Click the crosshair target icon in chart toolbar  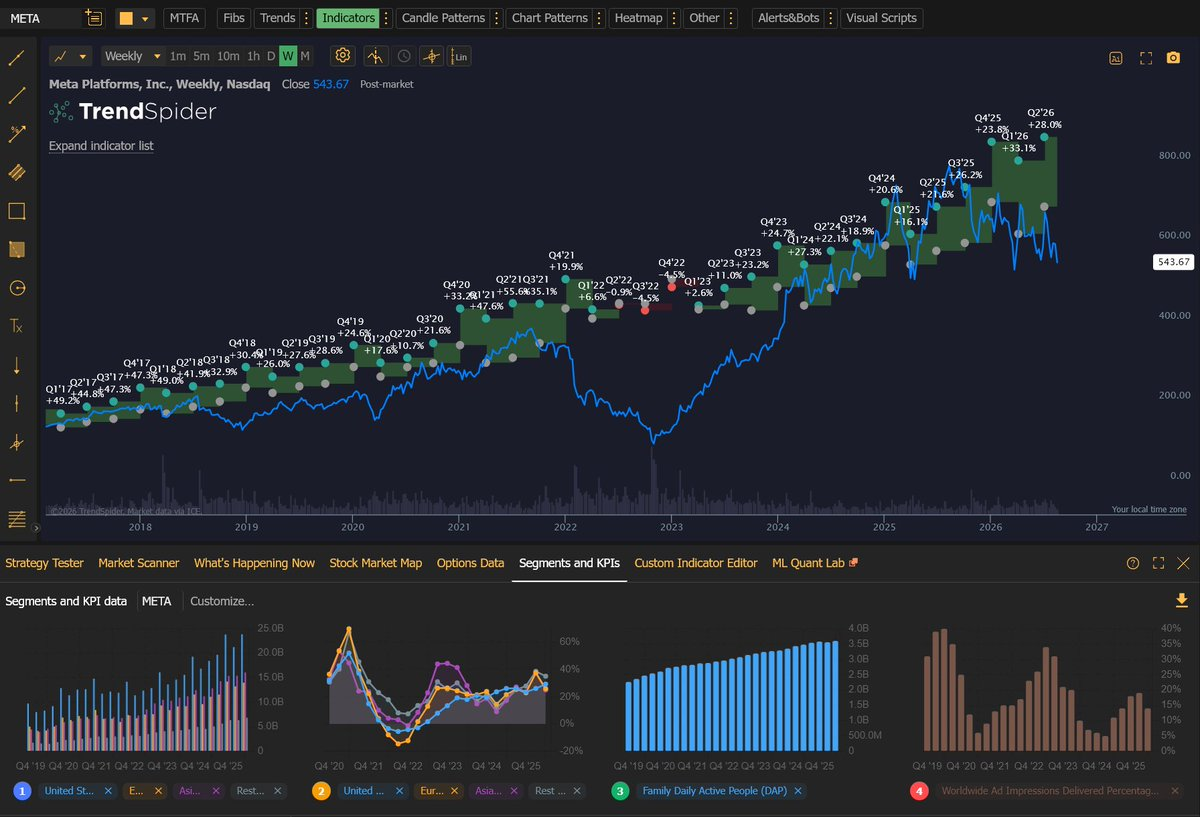pyautogui.click(x=431, y=56)
